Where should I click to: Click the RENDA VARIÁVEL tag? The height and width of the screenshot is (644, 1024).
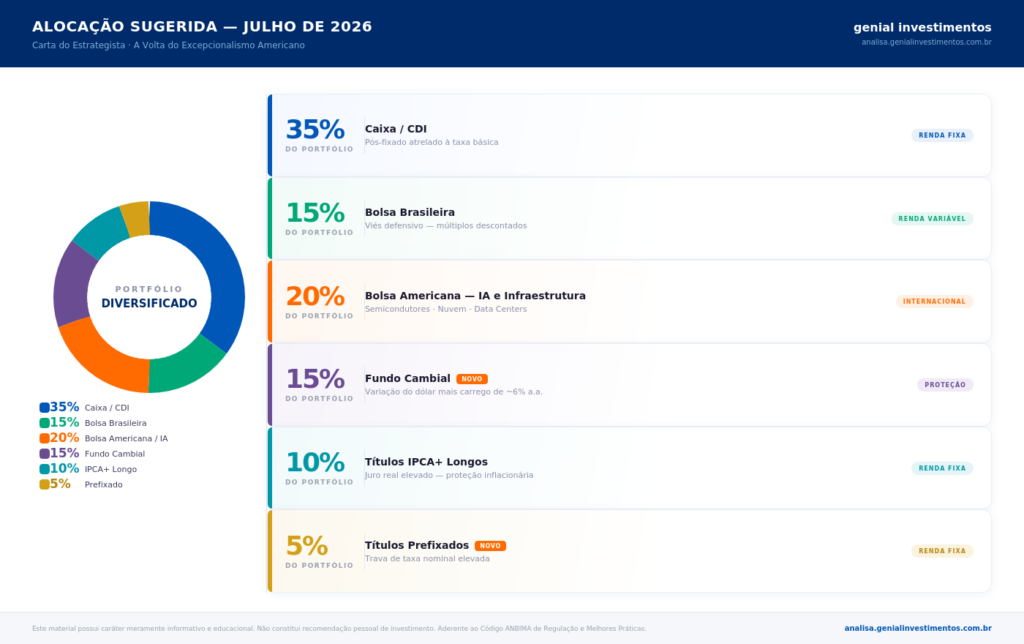932,219
